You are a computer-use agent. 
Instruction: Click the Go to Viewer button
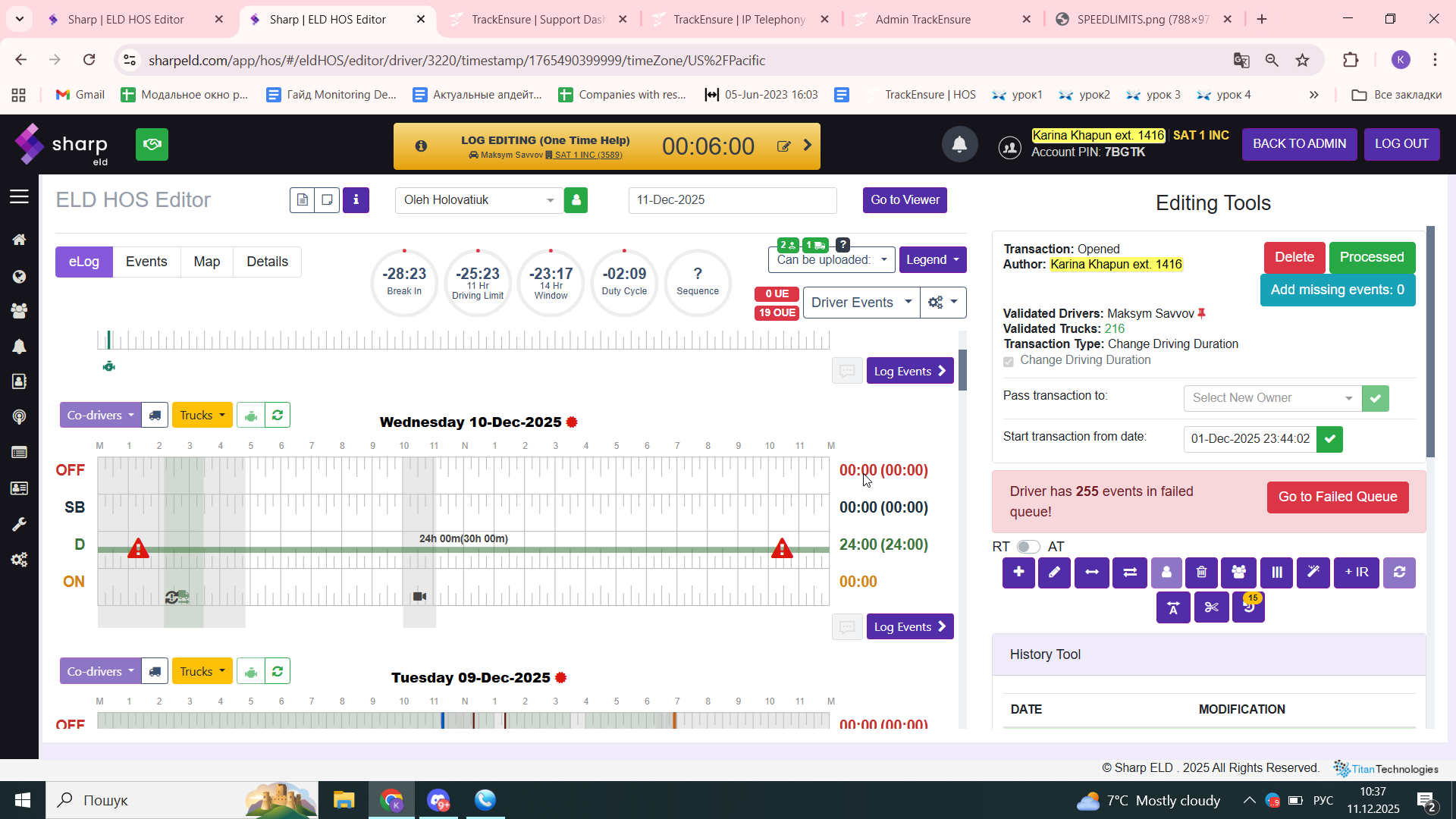pyautogui.click(x=905, y=200)
